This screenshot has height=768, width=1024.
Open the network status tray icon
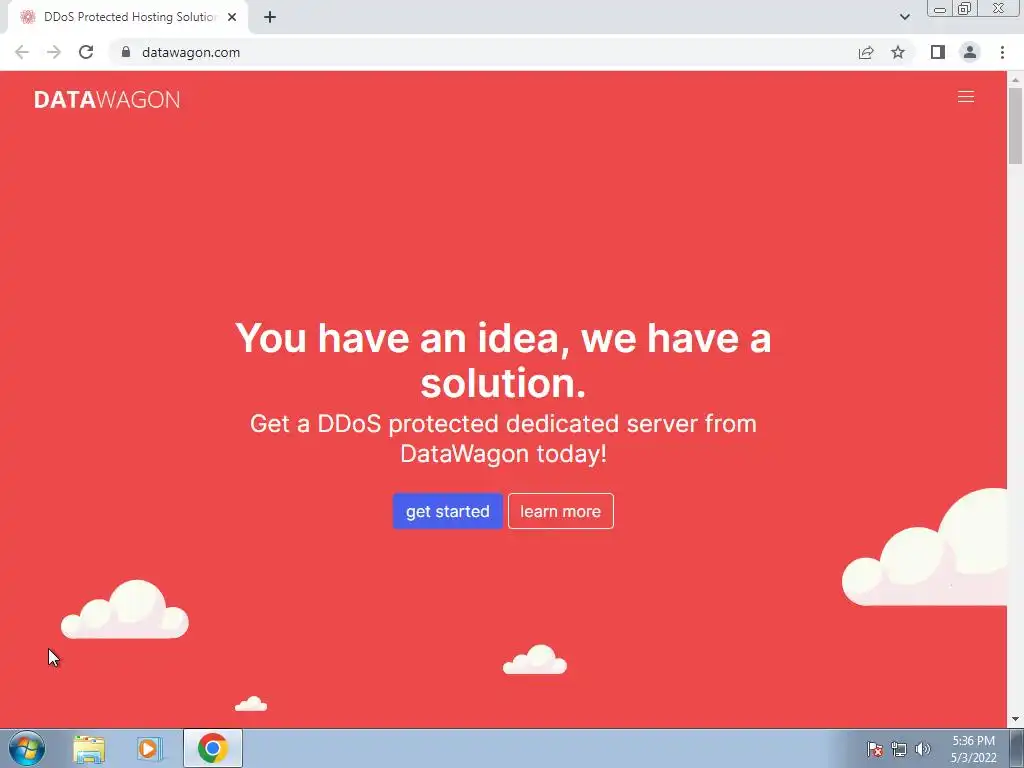(x=899, y=749)
